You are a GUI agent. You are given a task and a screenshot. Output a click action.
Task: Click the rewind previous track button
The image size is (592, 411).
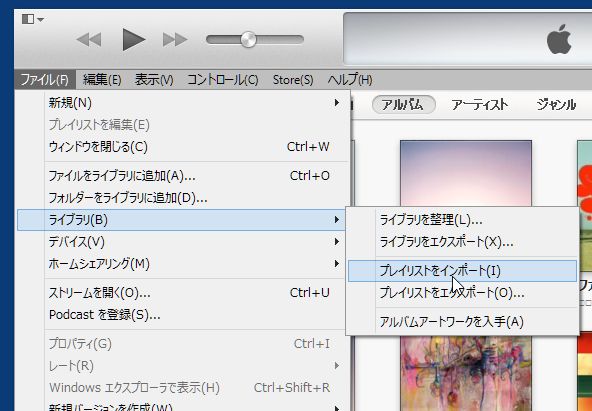pyautogui.click(x=89, y=40)
